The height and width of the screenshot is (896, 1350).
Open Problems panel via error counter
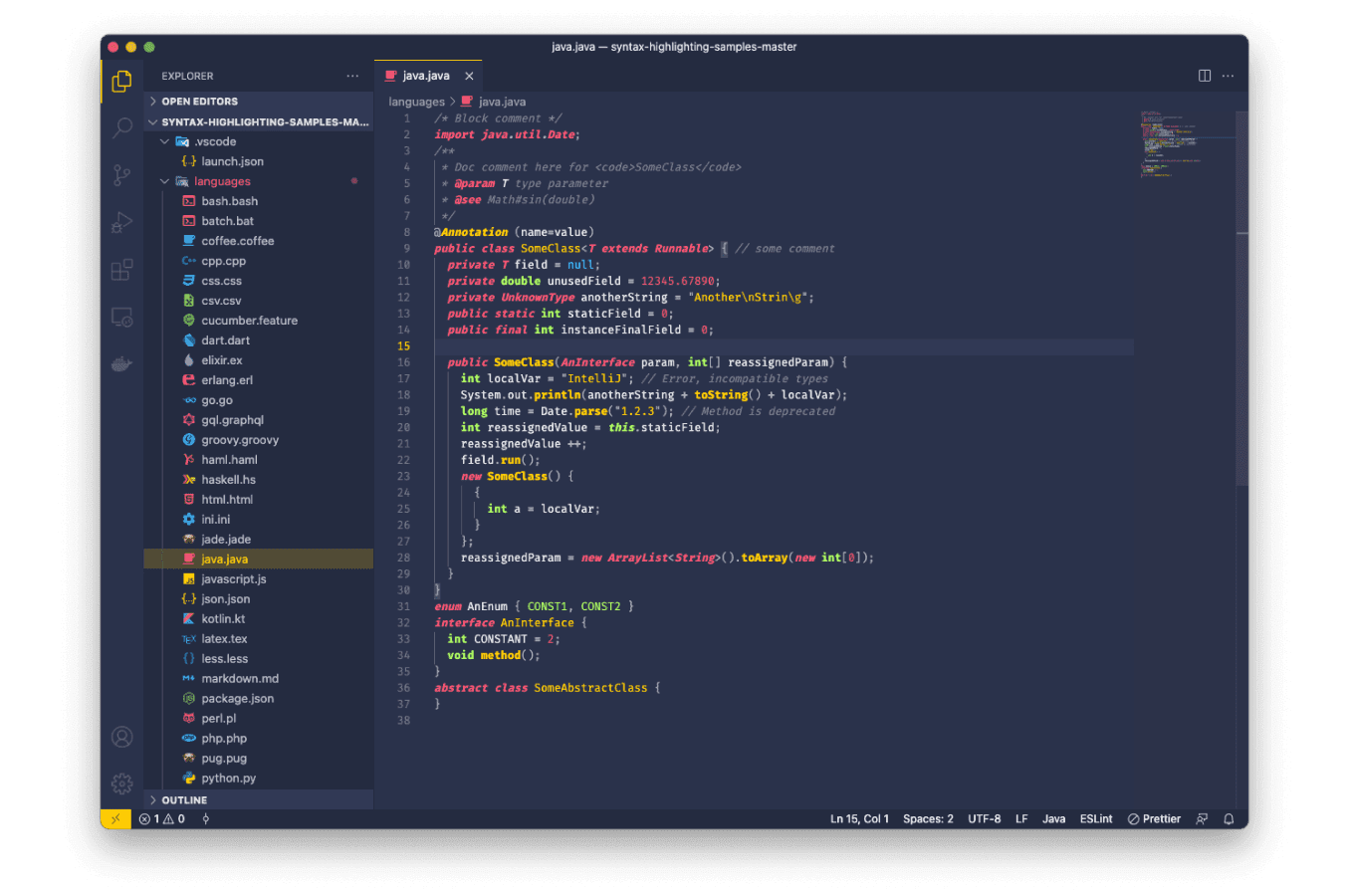click(x=161, y=818)
